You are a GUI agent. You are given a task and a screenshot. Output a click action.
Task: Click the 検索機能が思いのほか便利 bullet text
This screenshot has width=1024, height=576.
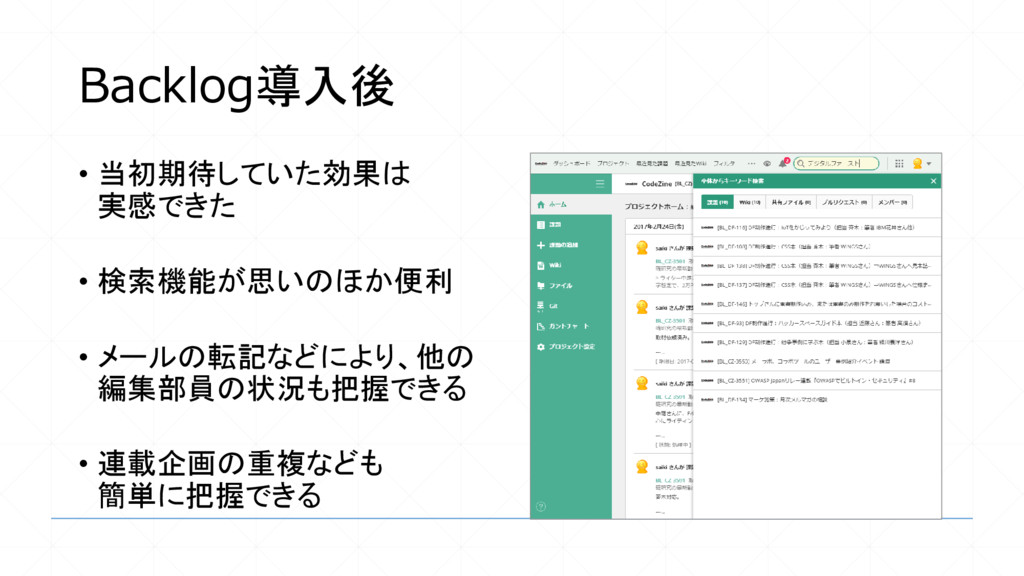pos(275,281)
